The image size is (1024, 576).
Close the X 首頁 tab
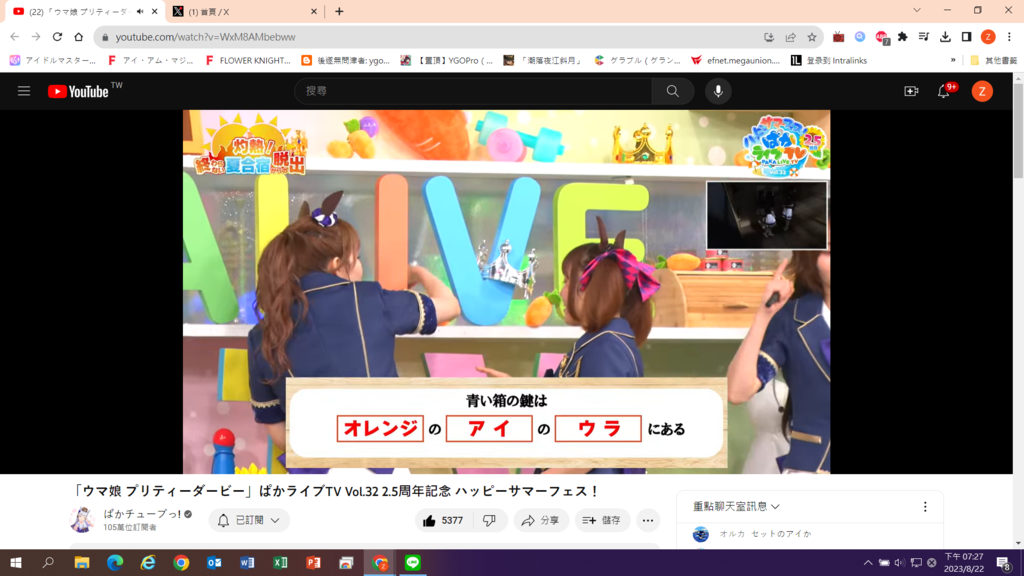(313, 11)
